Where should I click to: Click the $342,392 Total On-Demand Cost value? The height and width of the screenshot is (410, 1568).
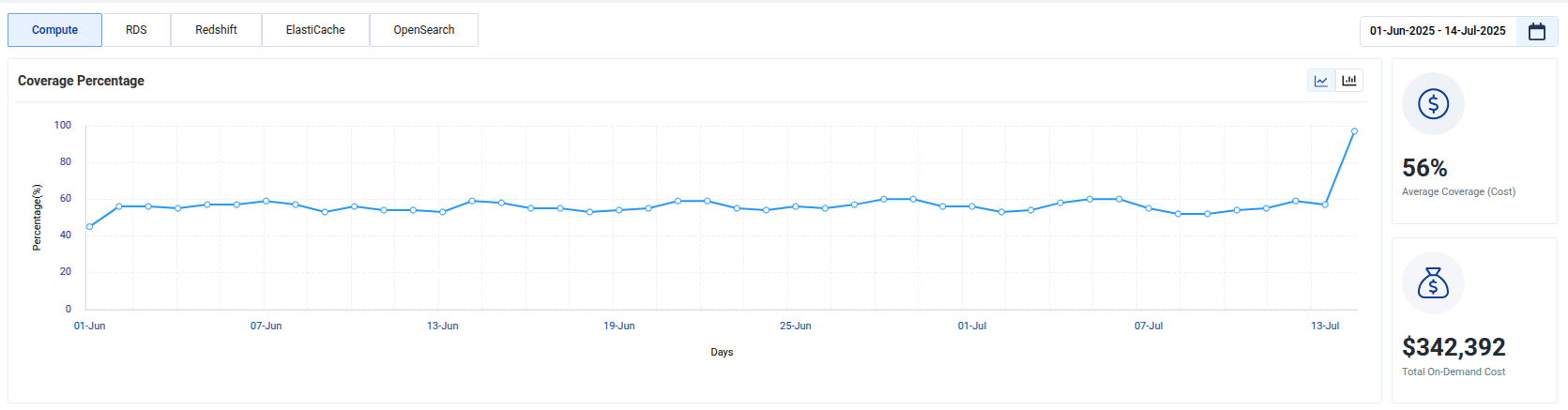[1454, 347]
